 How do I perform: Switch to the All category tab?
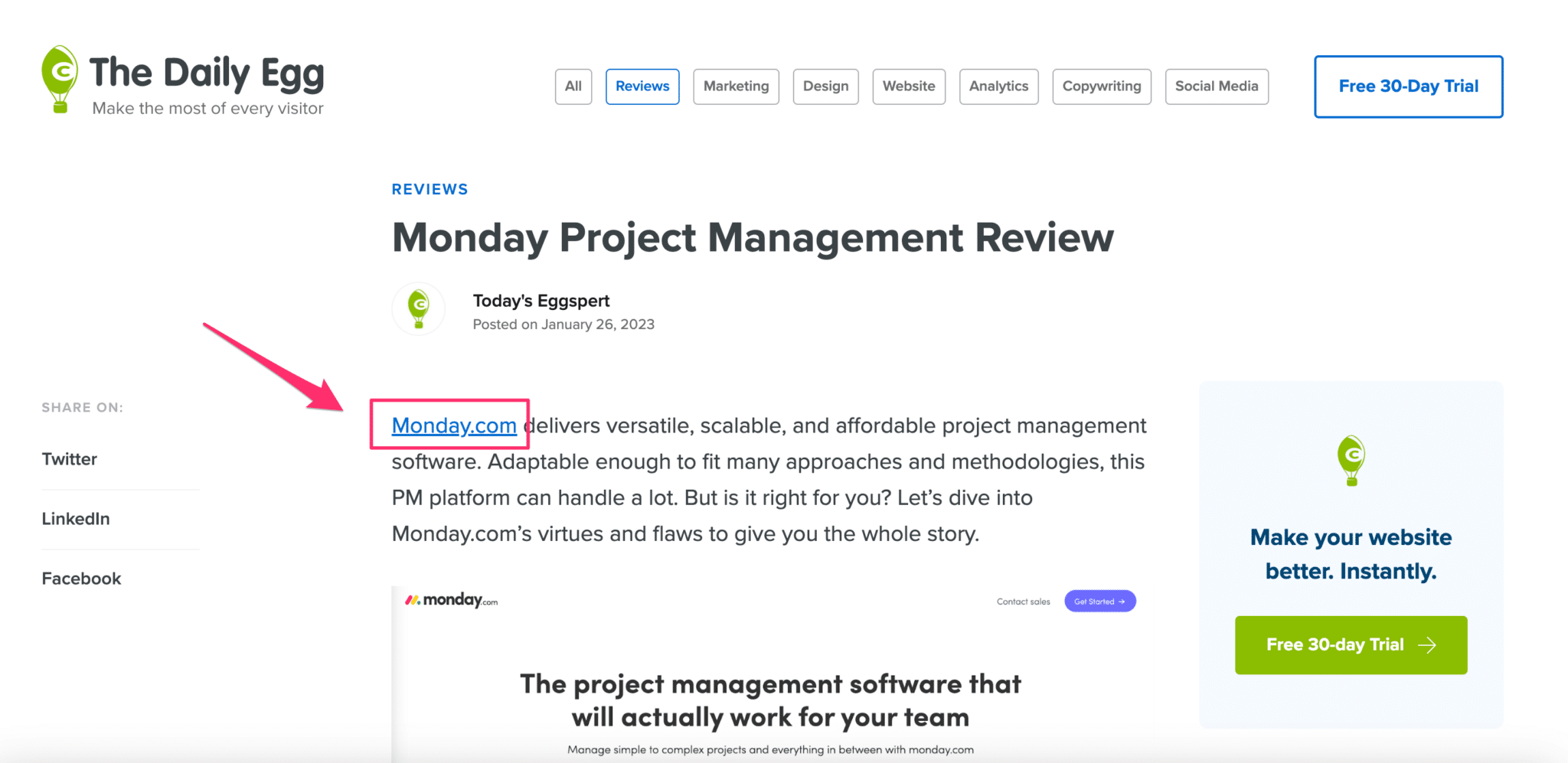pos(573,86)
